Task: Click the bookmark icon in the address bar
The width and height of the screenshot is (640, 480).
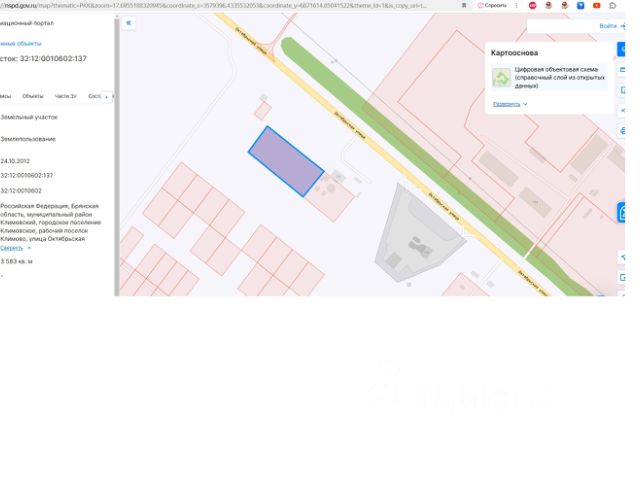Action: coord(464,6)
